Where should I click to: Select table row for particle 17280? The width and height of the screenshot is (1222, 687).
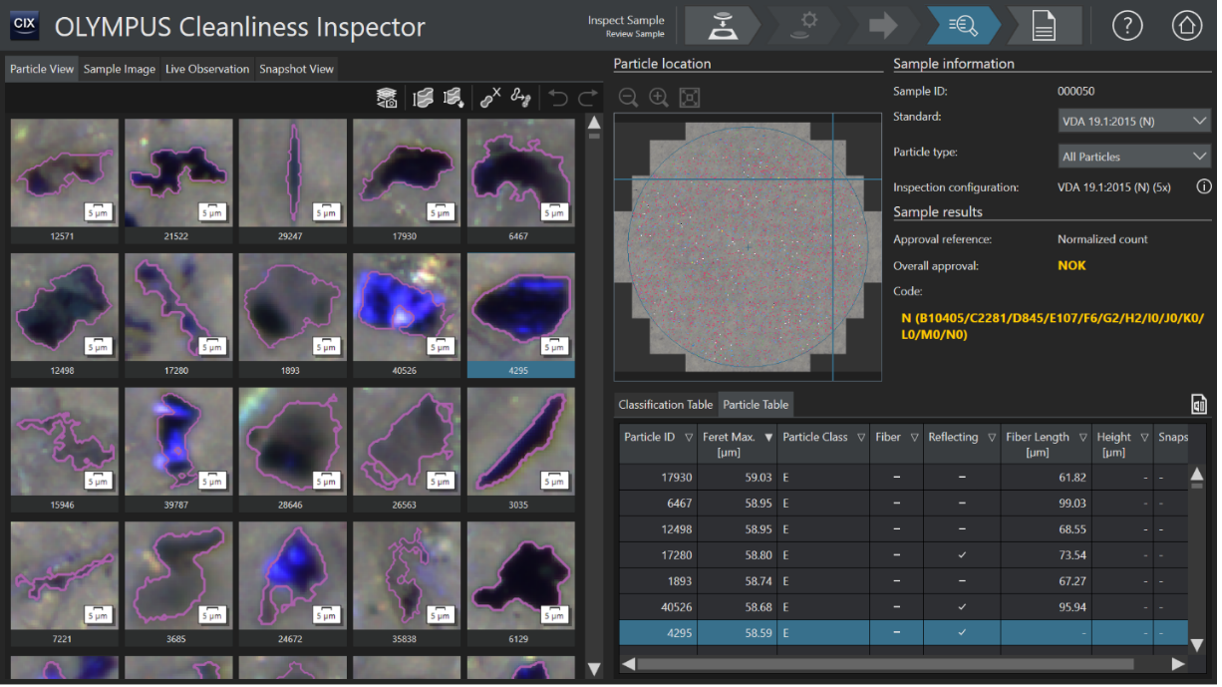click(x=904, y=555)
